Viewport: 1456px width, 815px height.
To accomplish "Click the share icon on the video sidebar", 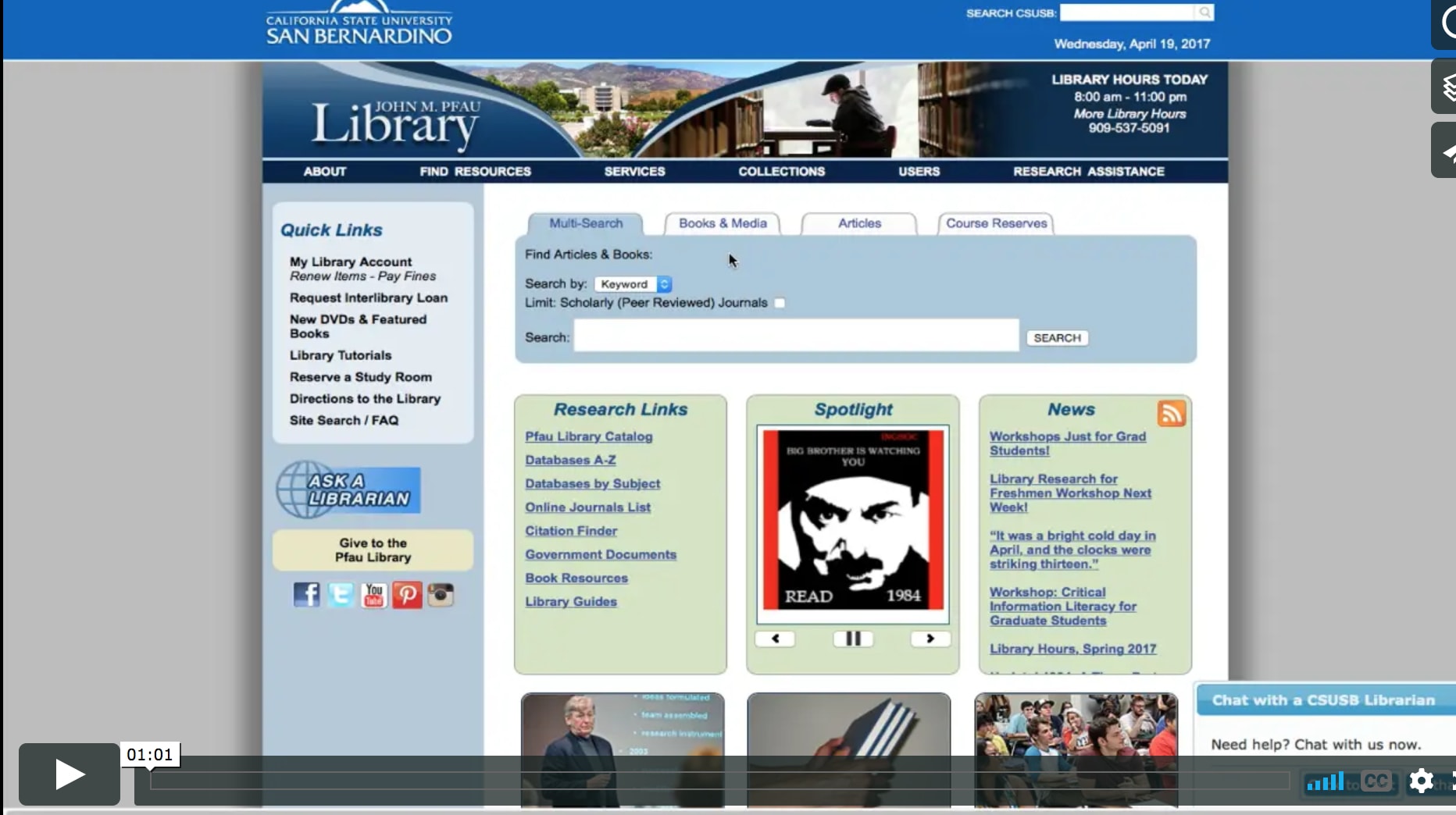I will tap(1447, 150).
